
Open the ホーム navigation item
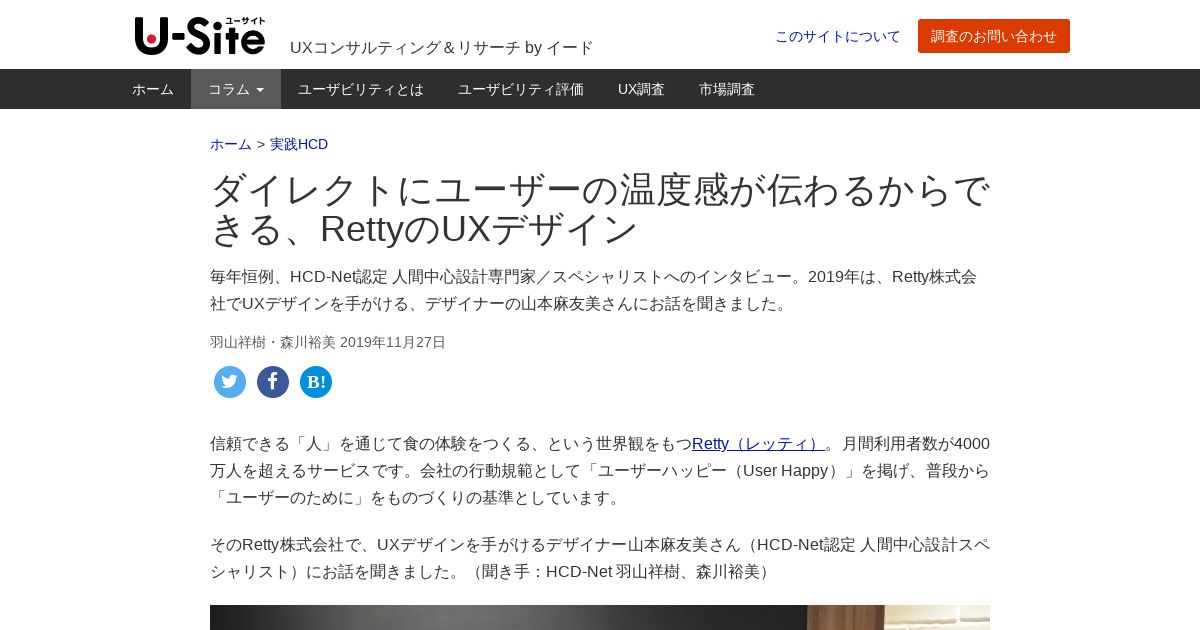pyautogui.click(x=153, y=89)
